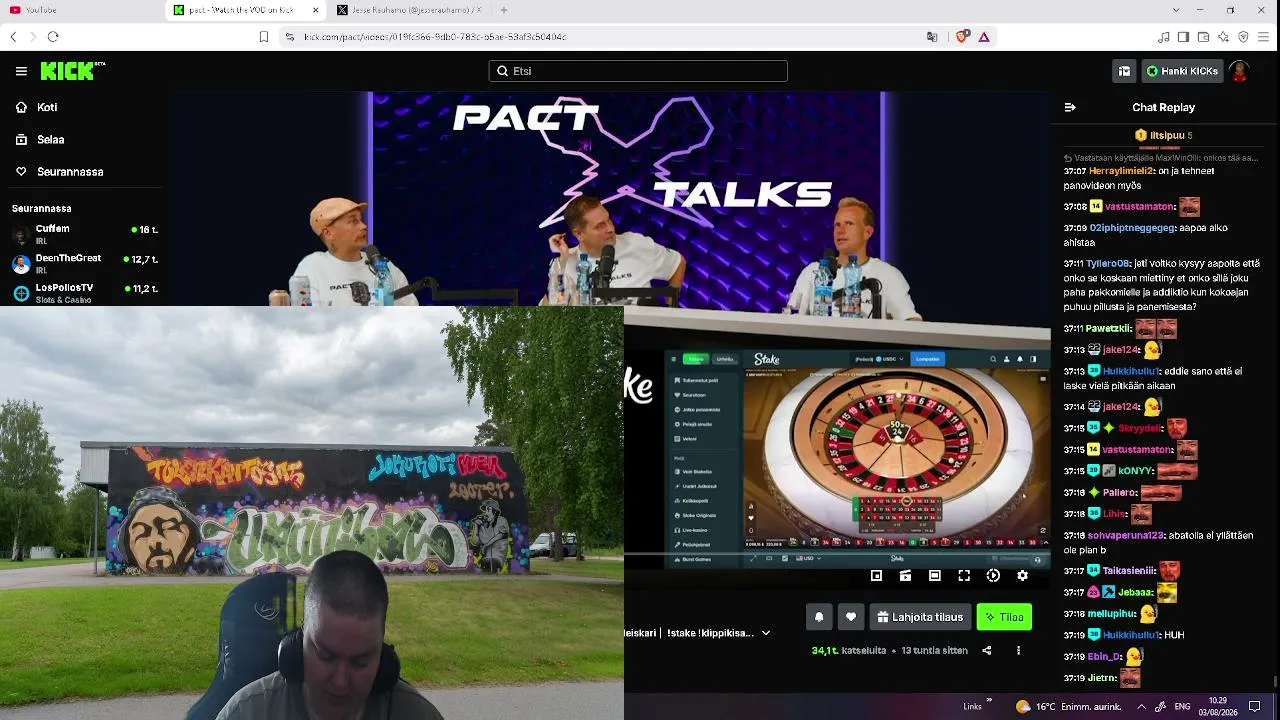Collapse the Chat Replay panel
The image size is (1280, 720).
1070,107
